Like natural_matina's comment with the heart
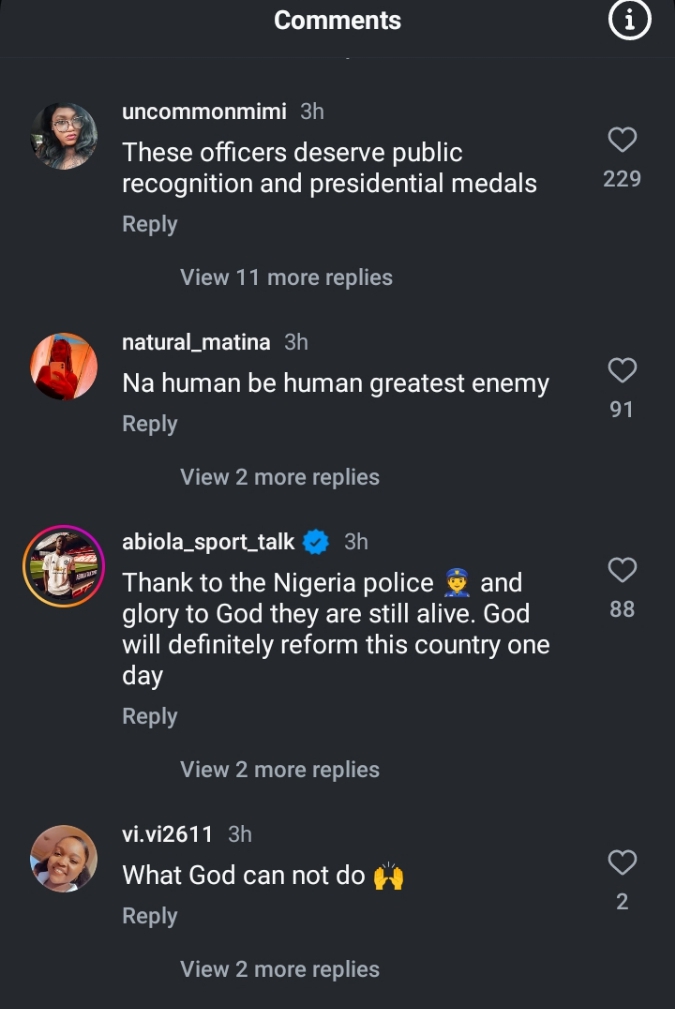Viewport: 675px width, 1009px height. click(622, 371)
